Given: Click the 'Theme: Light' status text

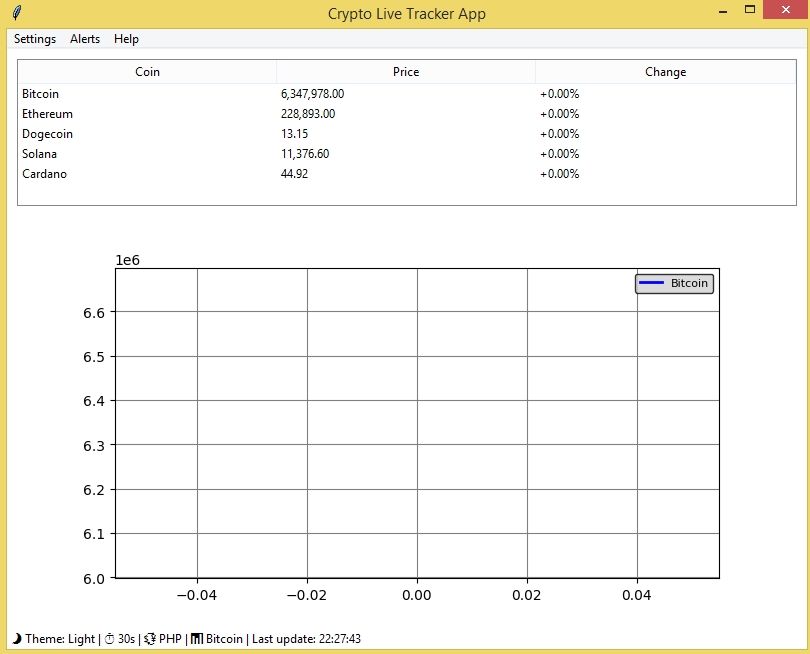Looking at the screenshot, I should 60,639.
